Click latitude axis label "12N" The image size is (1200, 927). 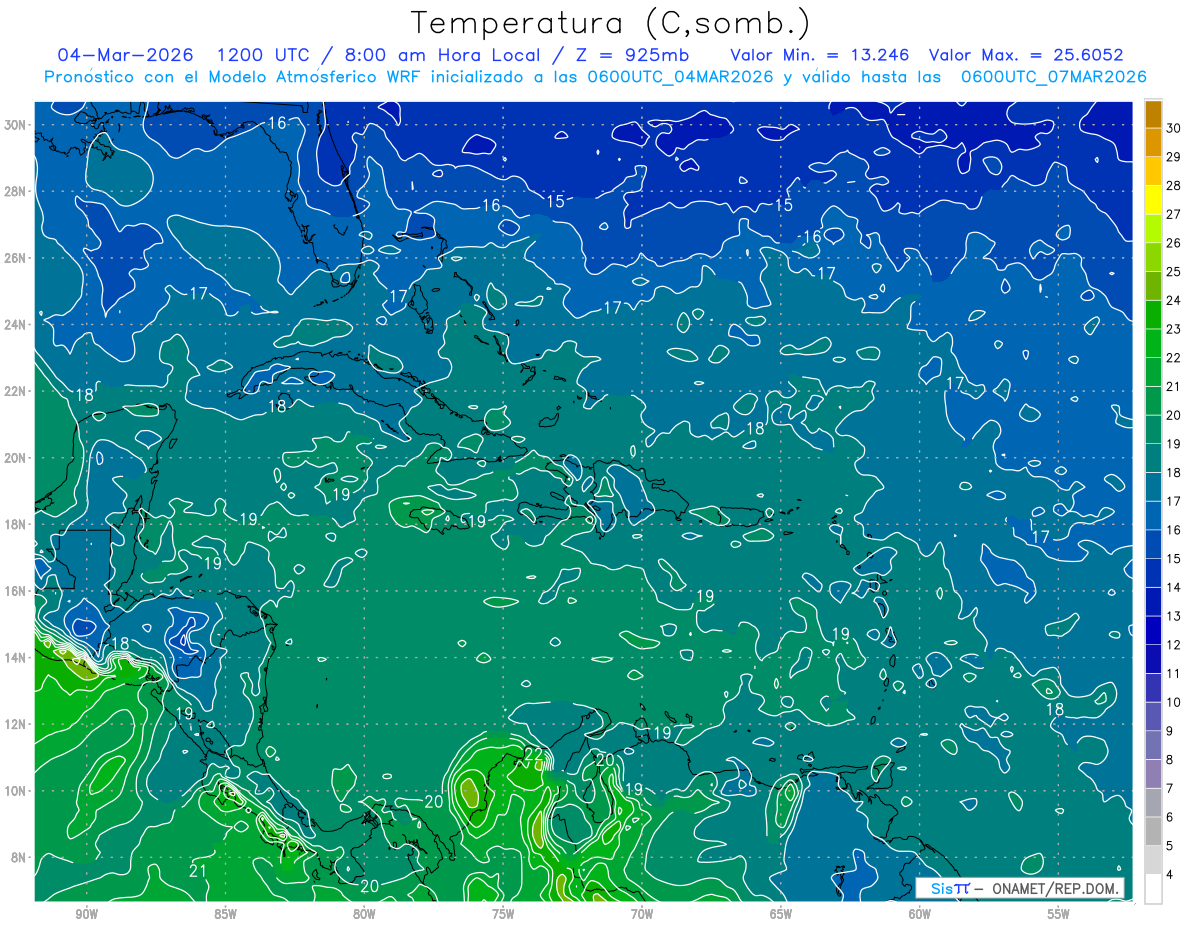16,724
